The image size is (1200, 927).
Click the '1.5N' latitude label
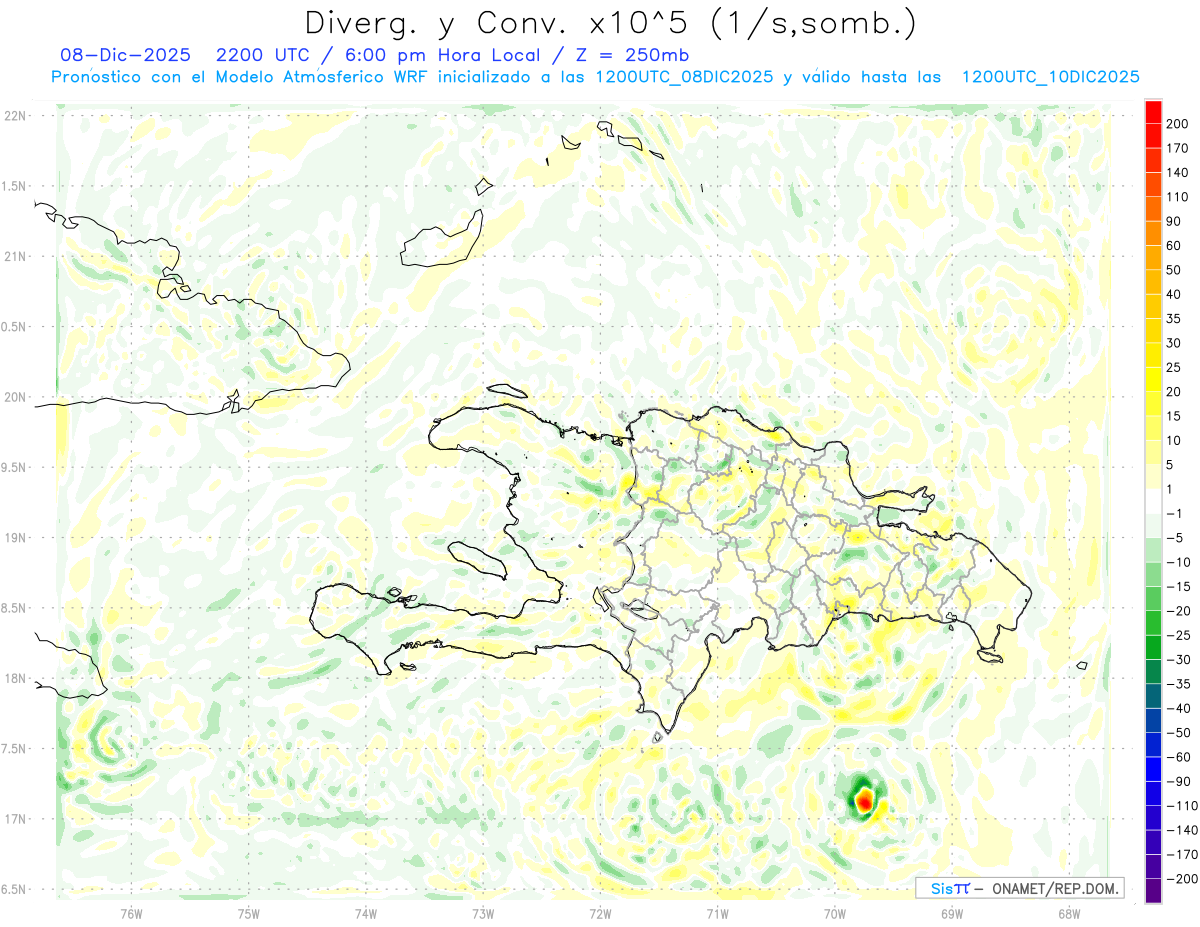(x=12, y=186)
